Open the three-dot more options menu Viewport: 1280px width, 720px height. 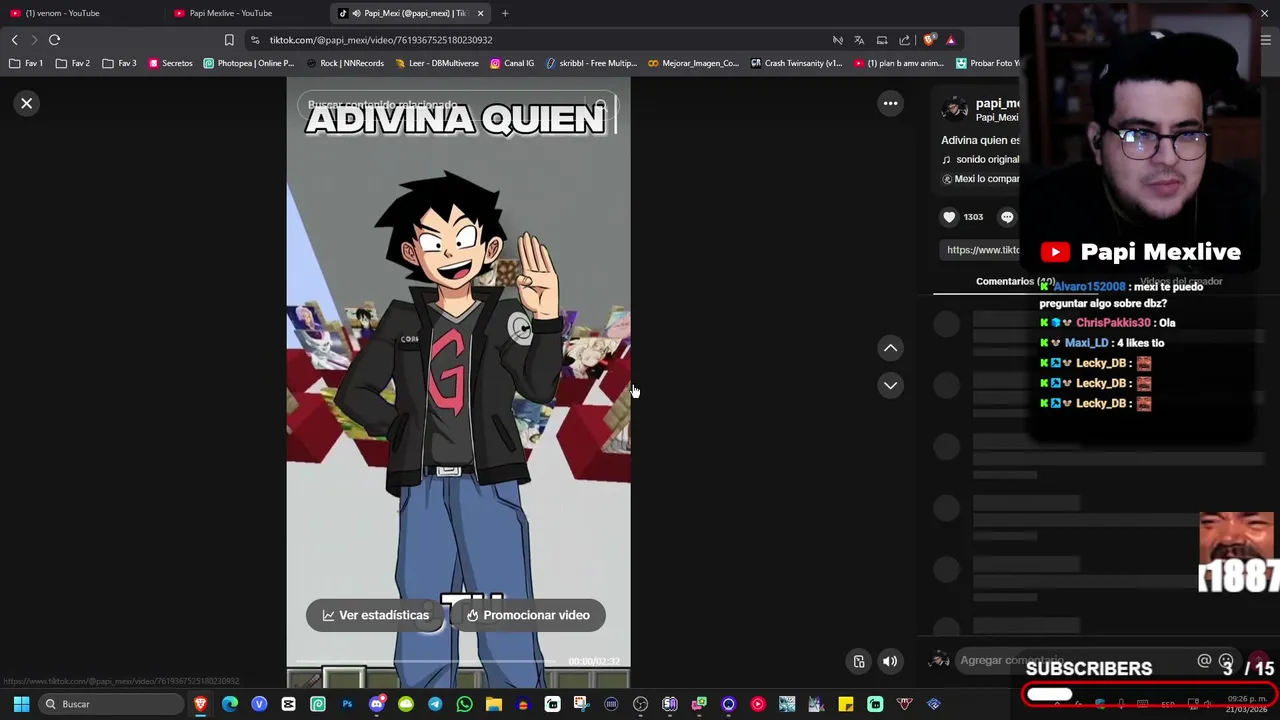tap(890, 103)
